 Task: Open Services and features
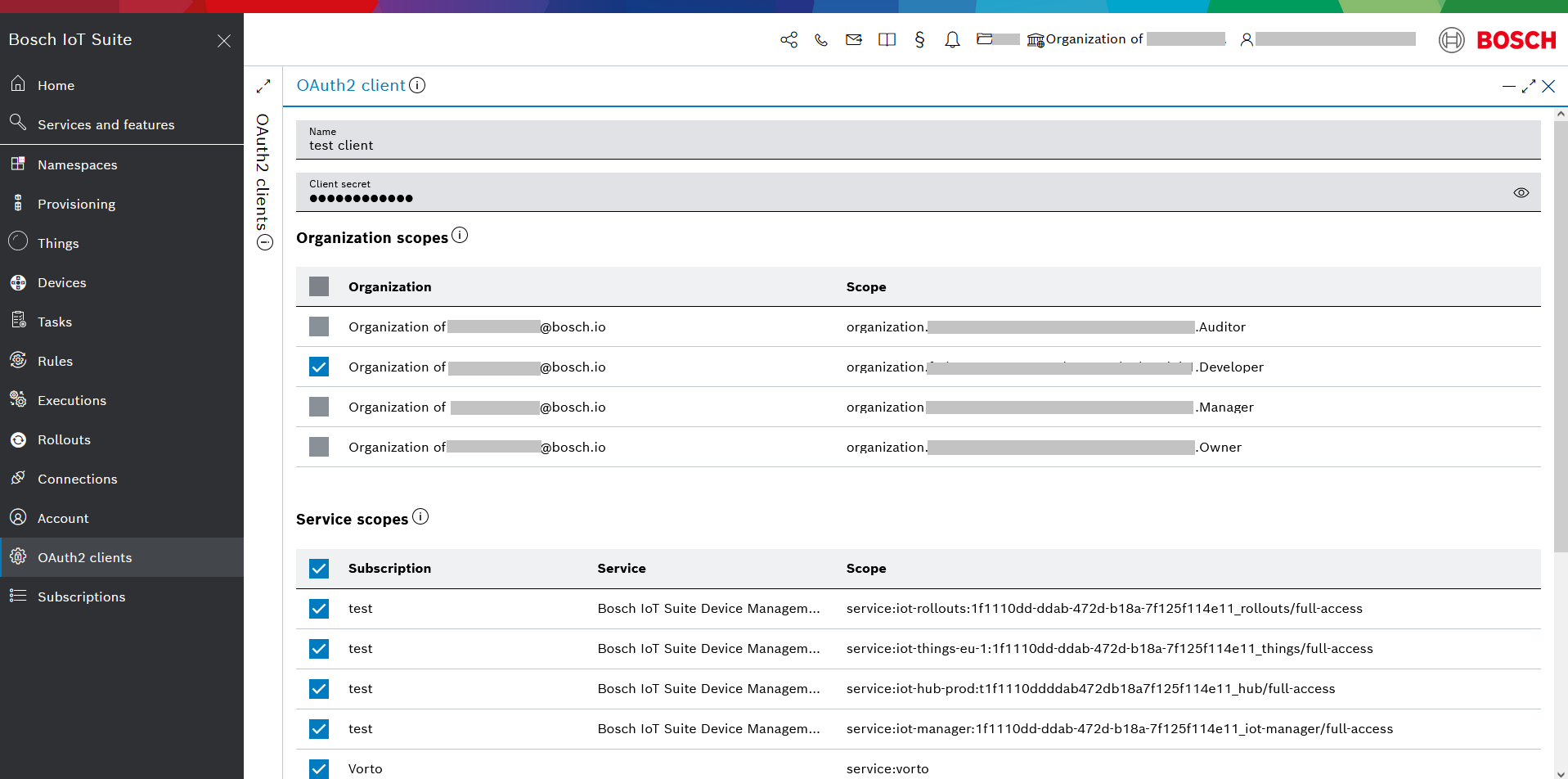click(122, 124)
